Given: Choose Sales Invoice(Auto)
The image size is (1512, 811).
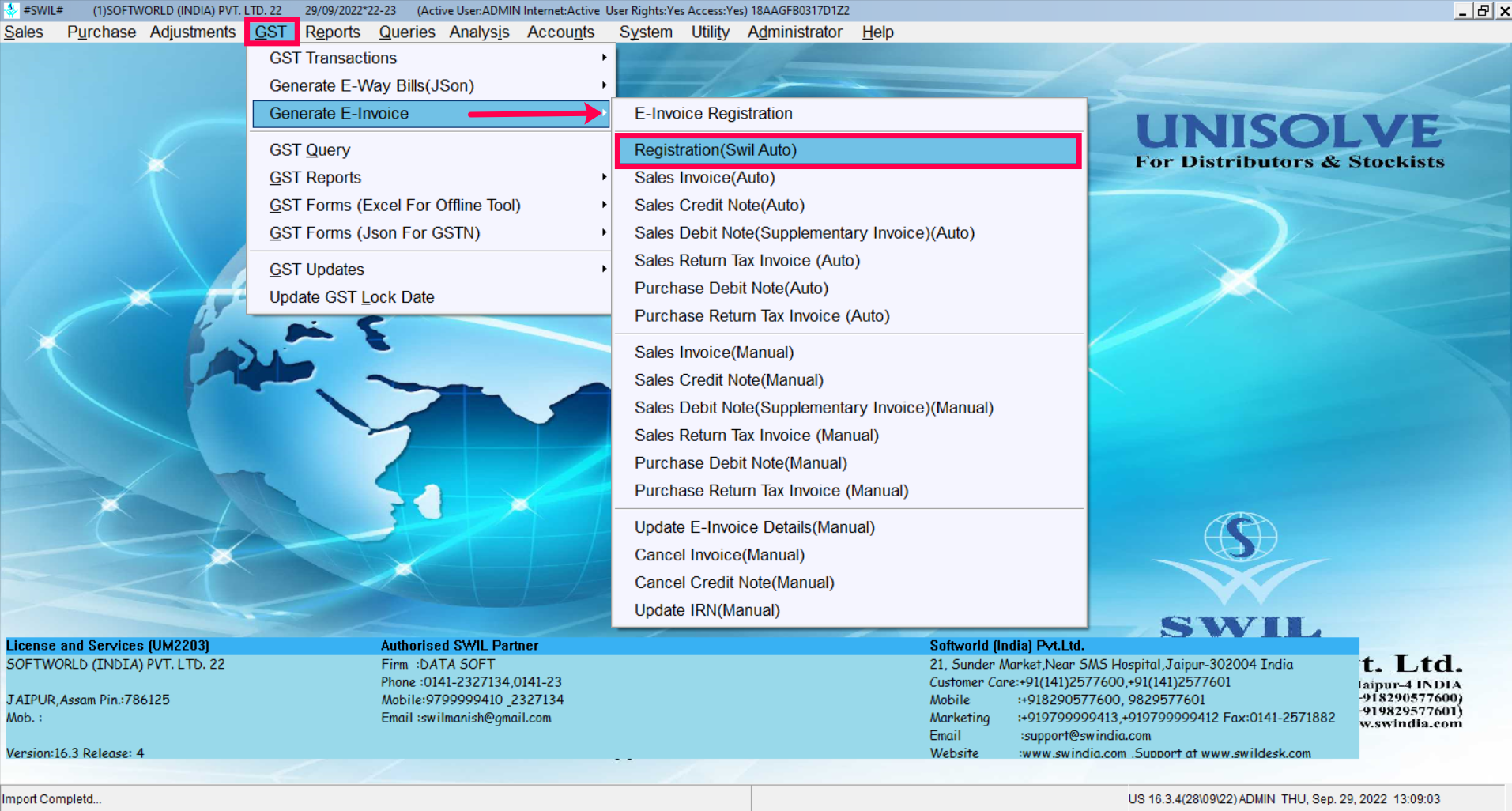Looking at the screenshot, I should 849,177.
